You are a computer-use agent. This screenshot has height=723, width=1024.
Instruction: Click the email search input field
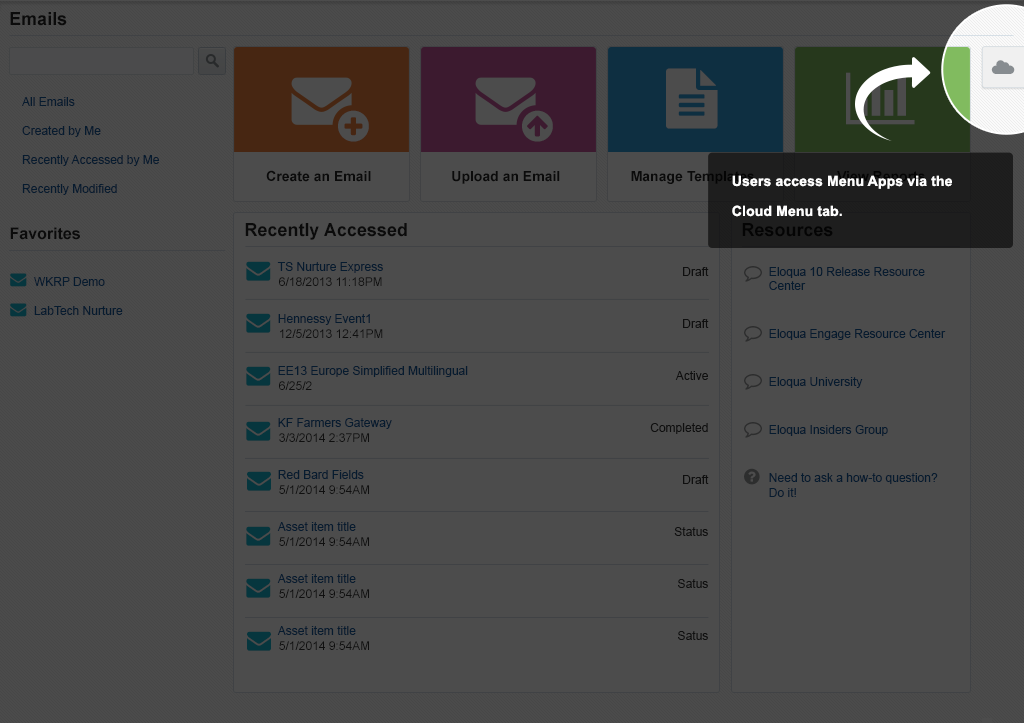101,61
